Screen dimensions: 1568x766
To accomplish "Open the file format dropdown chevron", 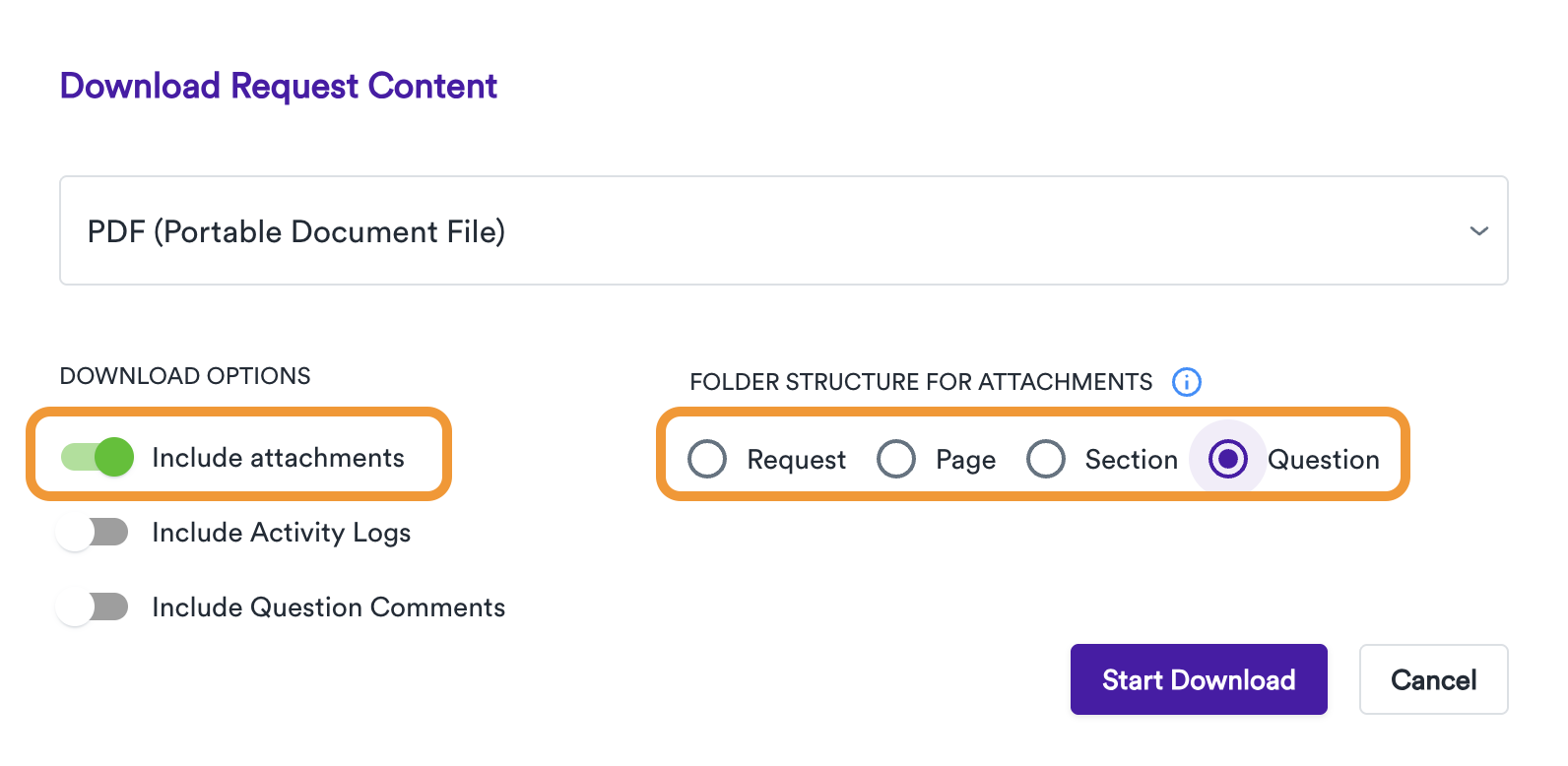I will [1478, 231].
